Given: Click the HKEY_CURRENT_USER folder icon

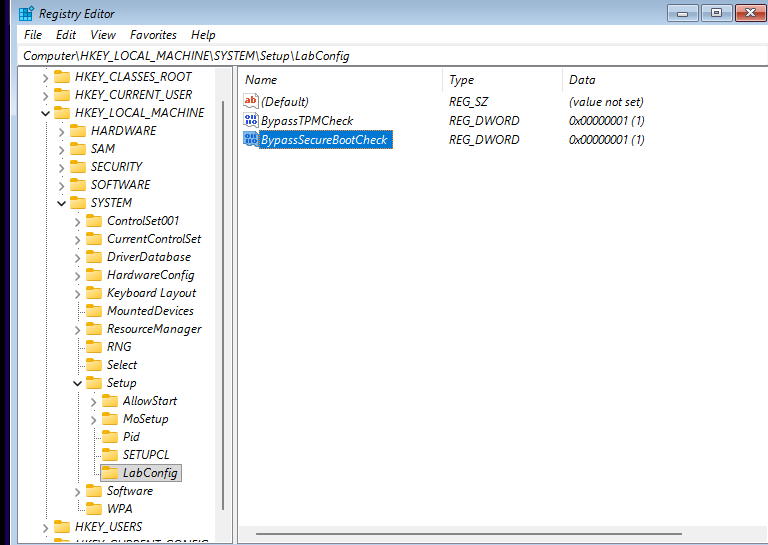Looking at the screenshot, I should [x=62, y=95].
